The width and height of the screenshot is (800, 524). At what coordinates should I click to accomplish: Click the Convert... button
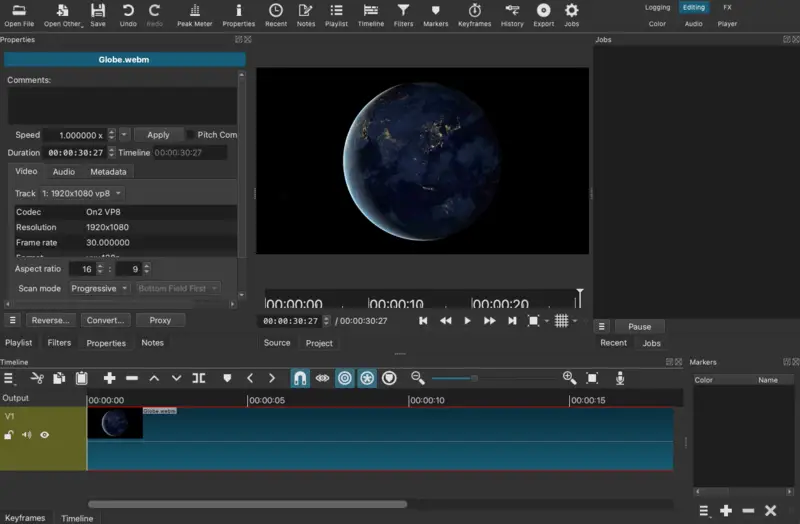click(105, 320)
